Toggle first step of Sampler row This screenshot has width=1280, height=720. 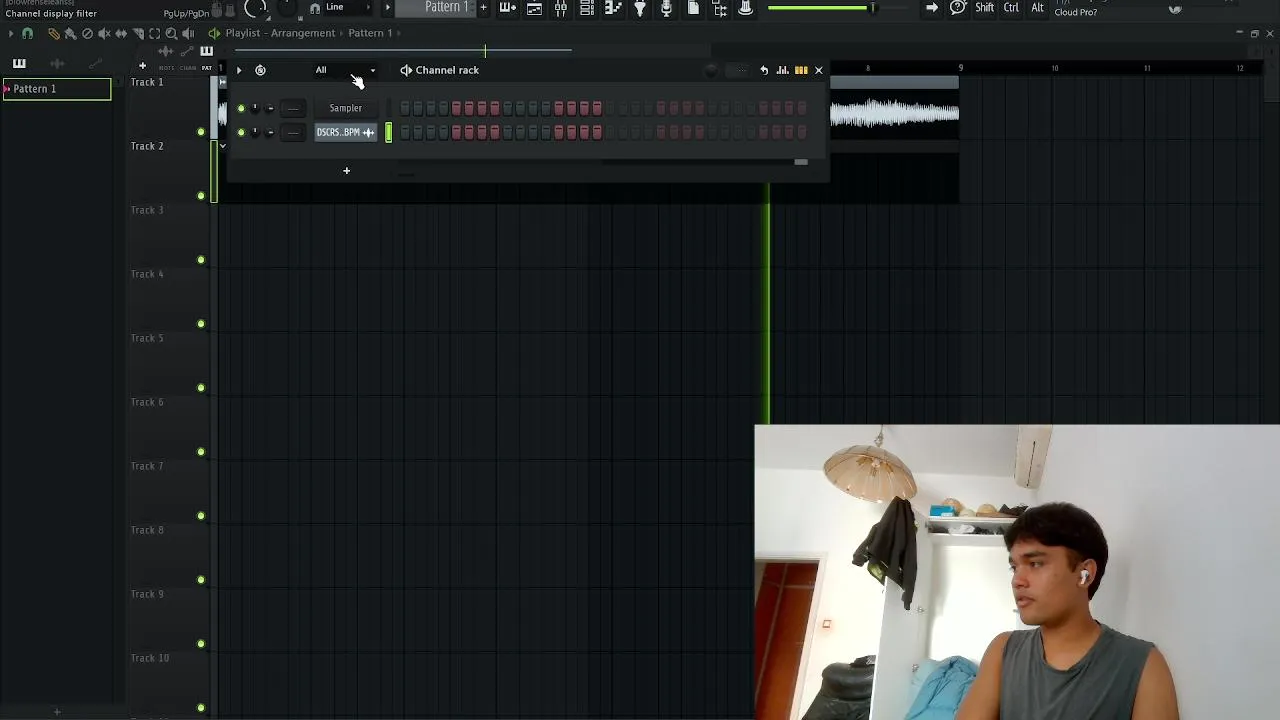coord(405,108)
